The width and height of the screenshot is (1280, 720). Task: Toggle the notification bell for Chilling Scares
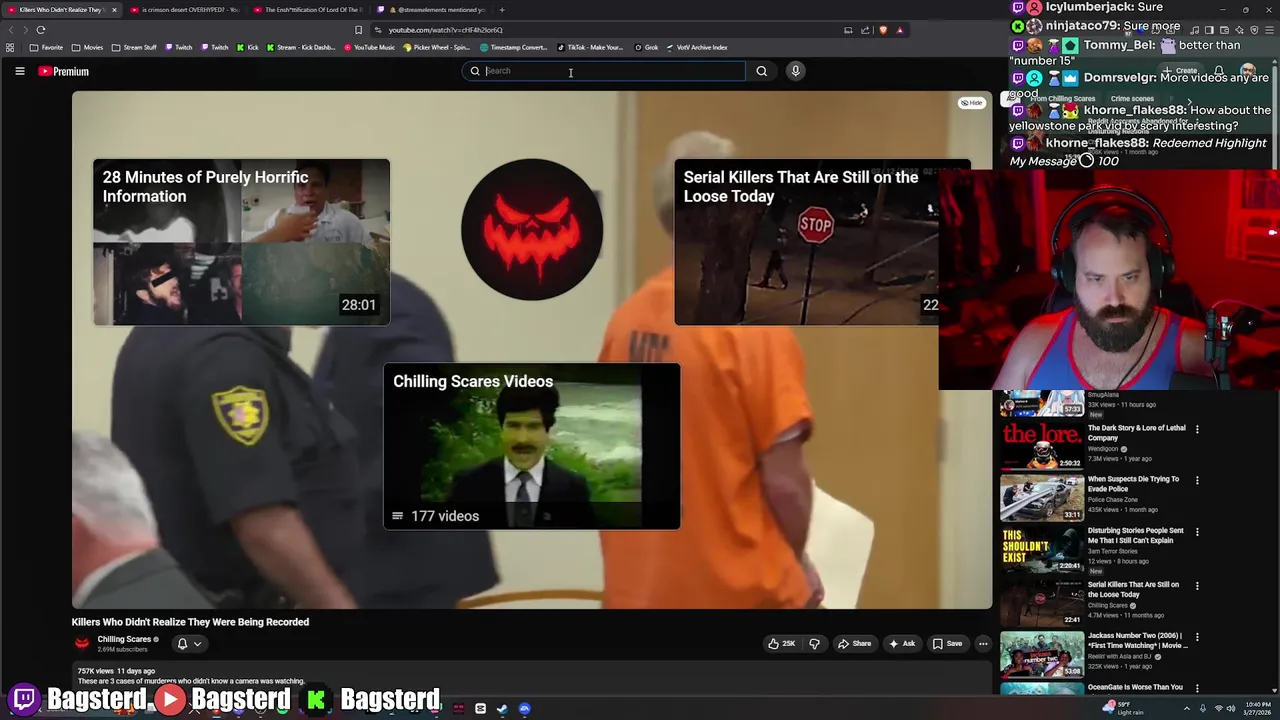182,644
